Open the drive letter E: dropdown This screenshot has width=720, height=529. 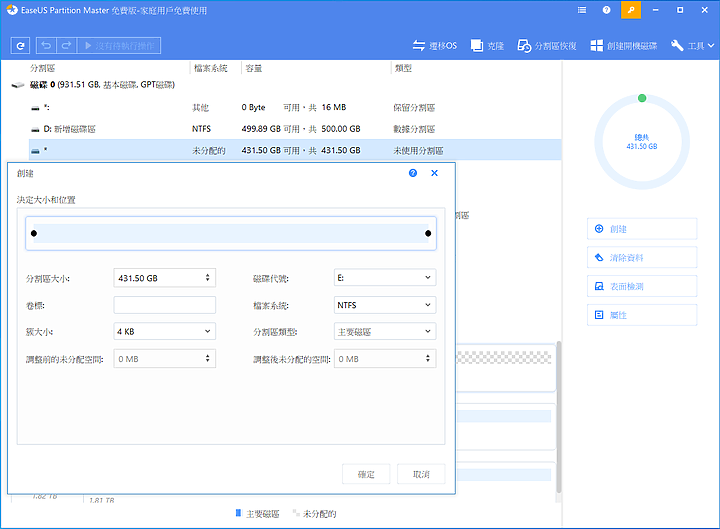pyautogui.click(x=385, y=278)
